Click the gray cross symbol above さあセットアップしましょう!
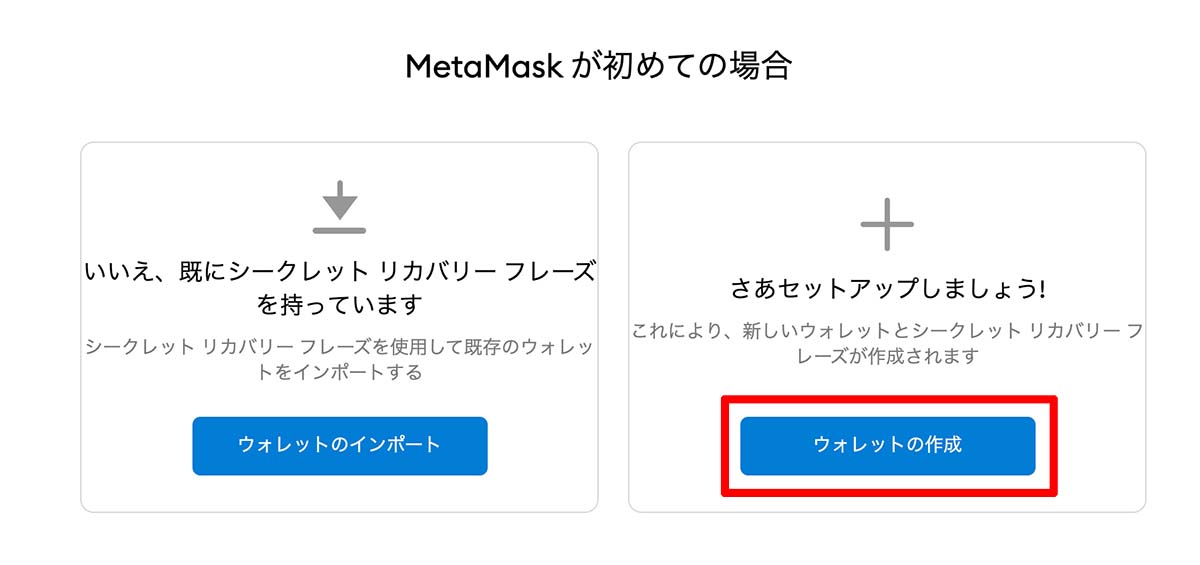Screen dimensions: 1200x565 pos(887,223)
